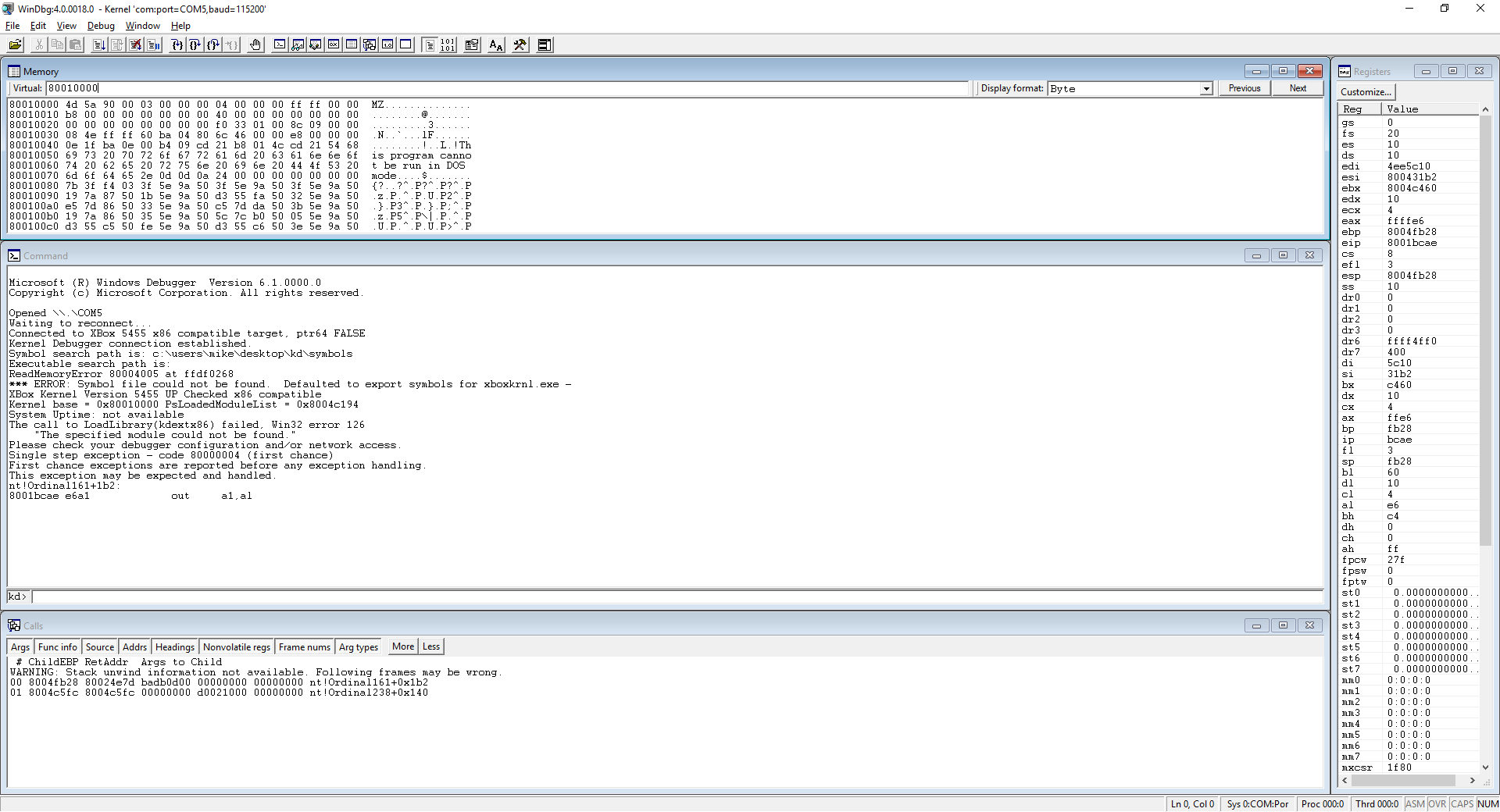Click the Paste toolbar icon
Viewport: 1500px width, 812px height.
click(x=76, y=45)
